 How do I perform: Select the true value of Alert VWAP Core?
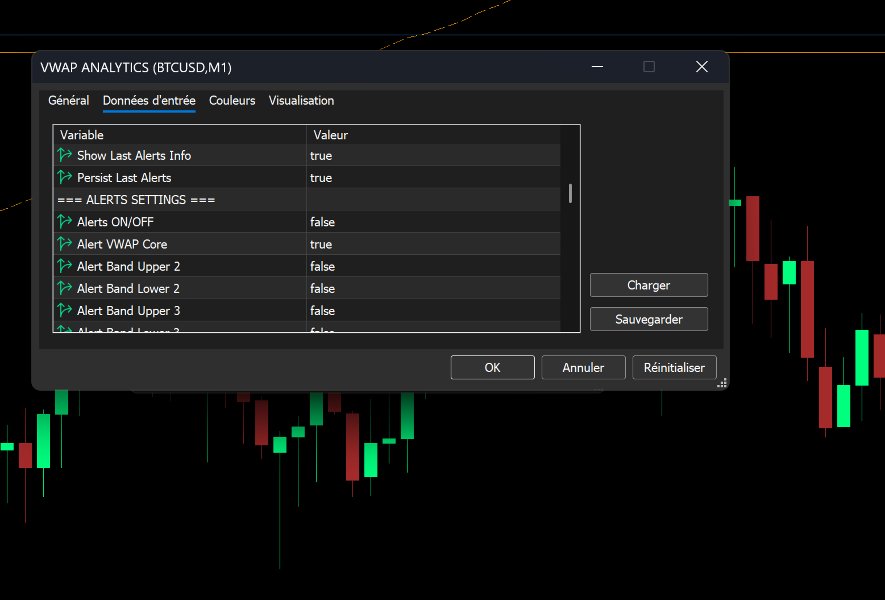(321, 244)
